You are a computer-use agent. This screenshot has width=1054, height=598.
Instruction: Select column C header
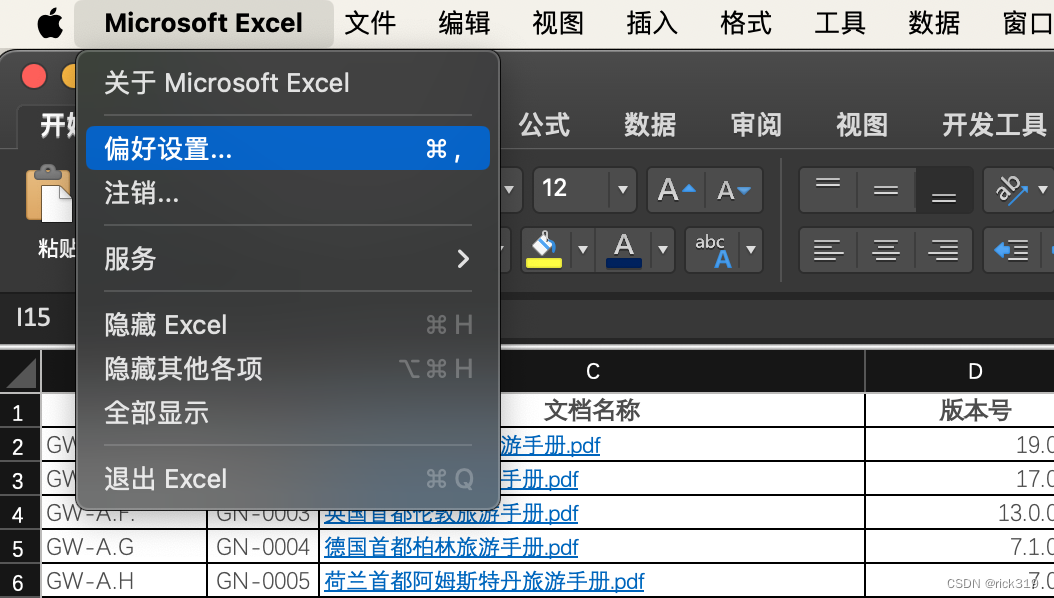point(593,372)
